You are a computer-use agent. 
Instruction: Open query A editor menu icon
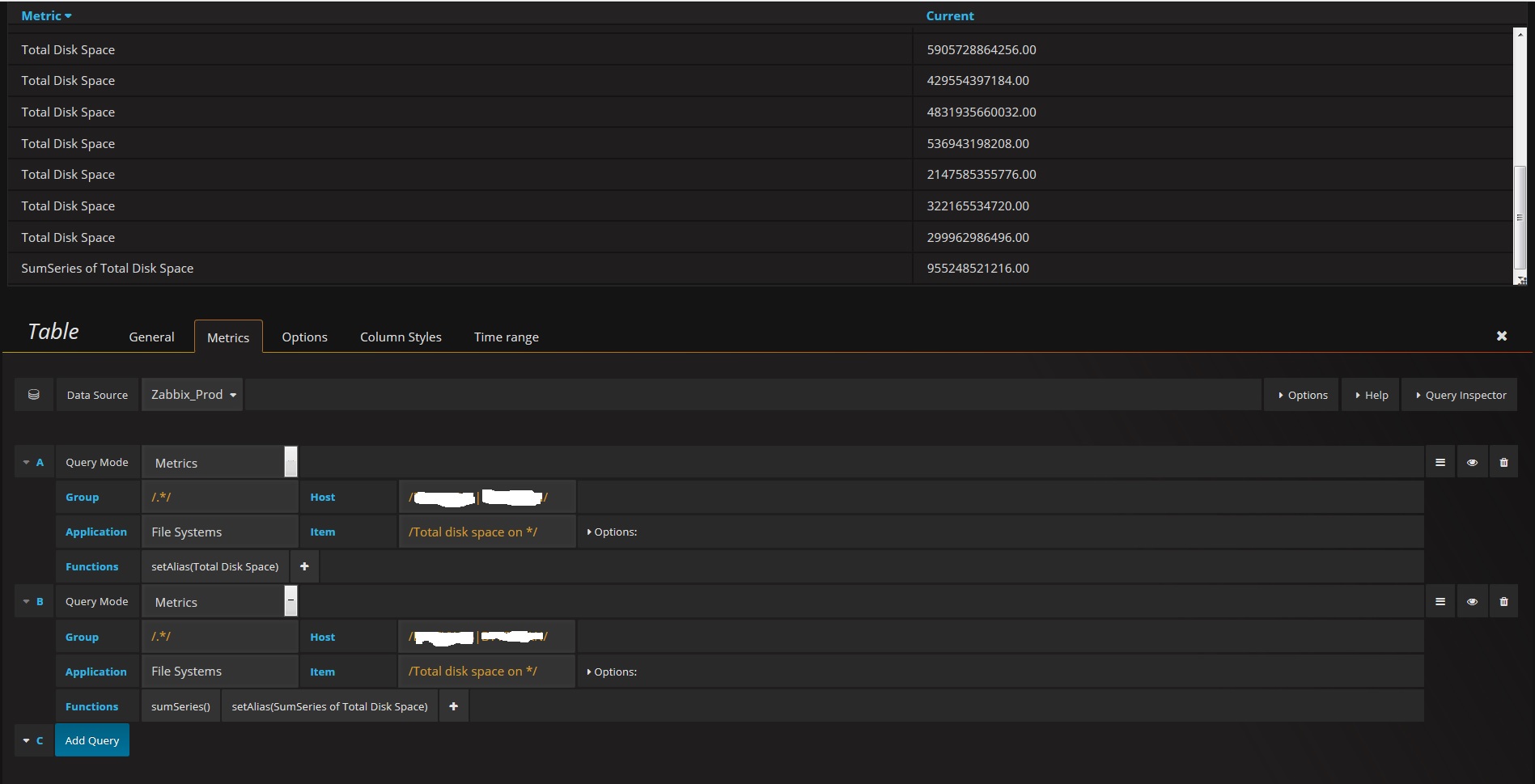1440,461
